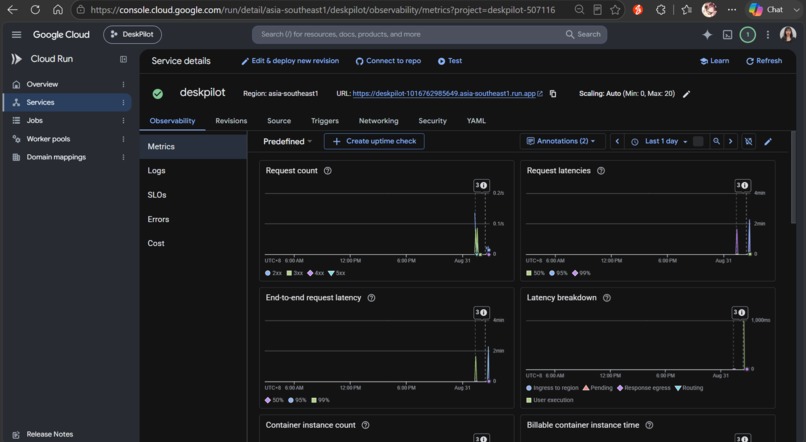Screen dimensions: 806x442
Task: Open the Last 1 day time range dropdown
Action: (x=660, y=141)
